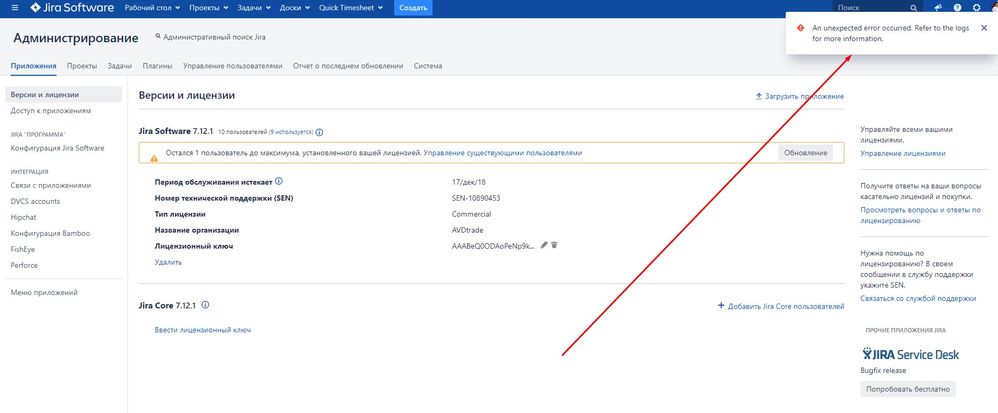This screenshot has height=413, width=998.
Task: Open the Управление лицензиями link
Action: coord(903,153)
